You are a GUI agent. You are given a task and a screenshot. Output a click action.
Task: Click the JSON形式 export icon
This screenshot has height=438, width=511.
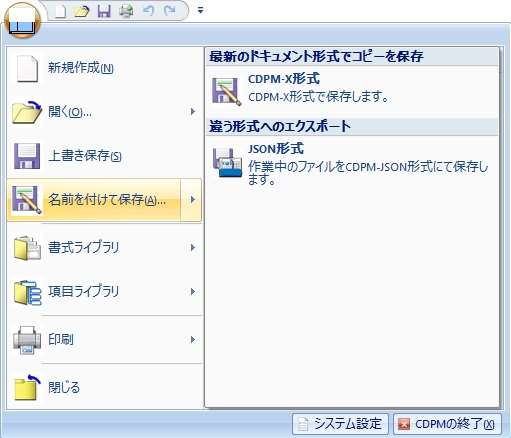tap(227, 162)
